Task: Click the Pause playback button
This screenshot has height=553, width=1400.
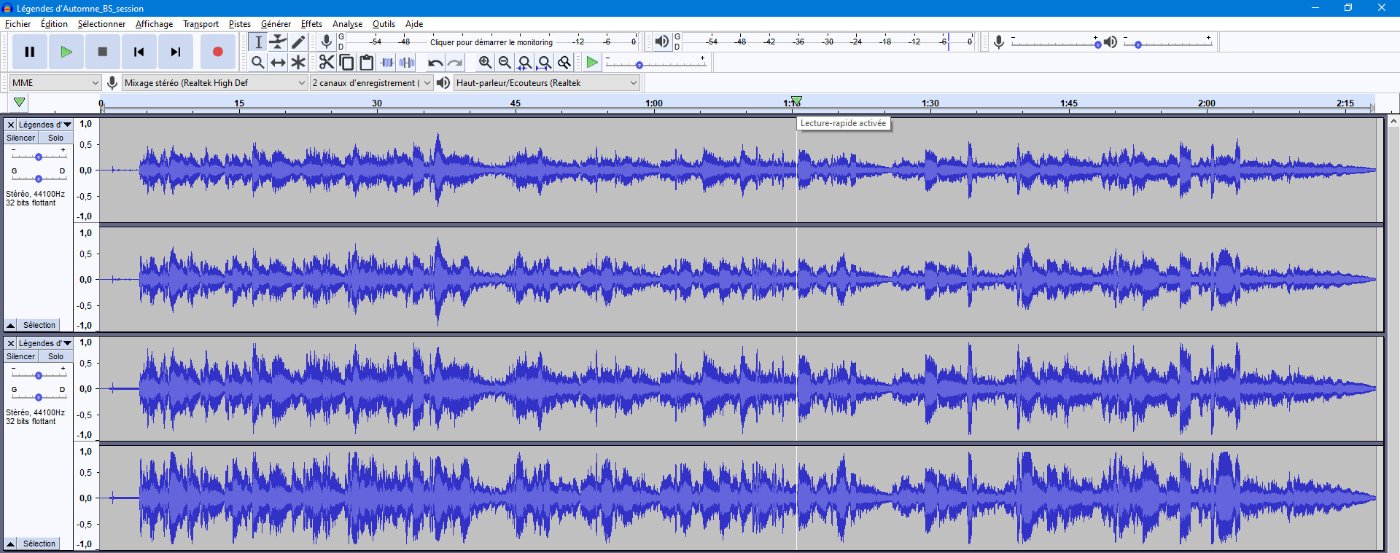Action: tap(30, 51)
